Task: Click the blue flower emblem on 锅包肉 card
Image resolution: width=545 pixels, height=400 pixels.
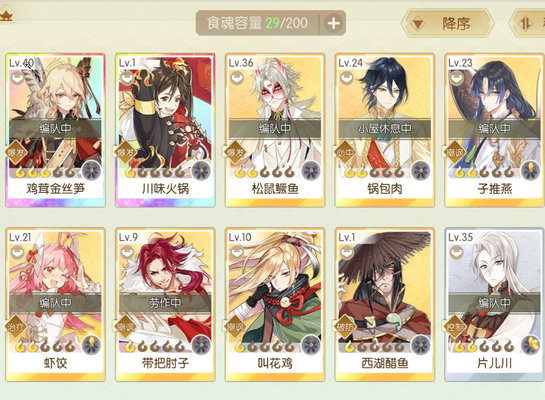Action: pyautogui.click(x=421, y=170)
